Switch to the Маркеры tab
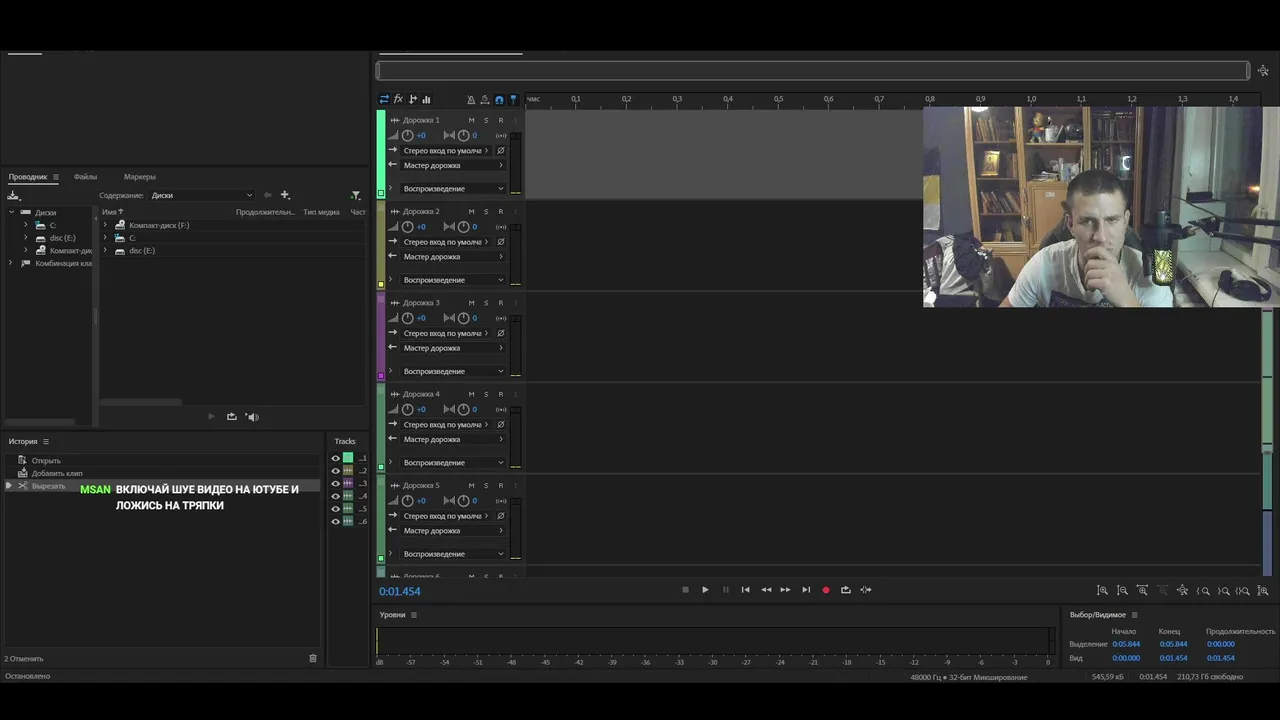The height and width of the screenshot is (720, 1280). (x=140, y=177)
